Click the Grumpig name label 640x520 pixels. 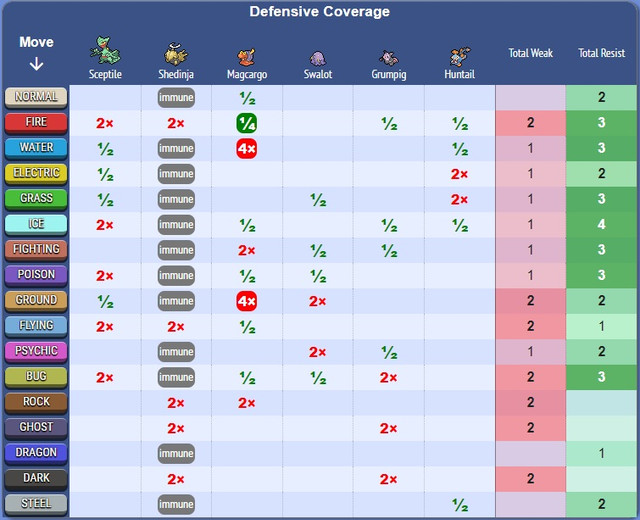(389, 74)
